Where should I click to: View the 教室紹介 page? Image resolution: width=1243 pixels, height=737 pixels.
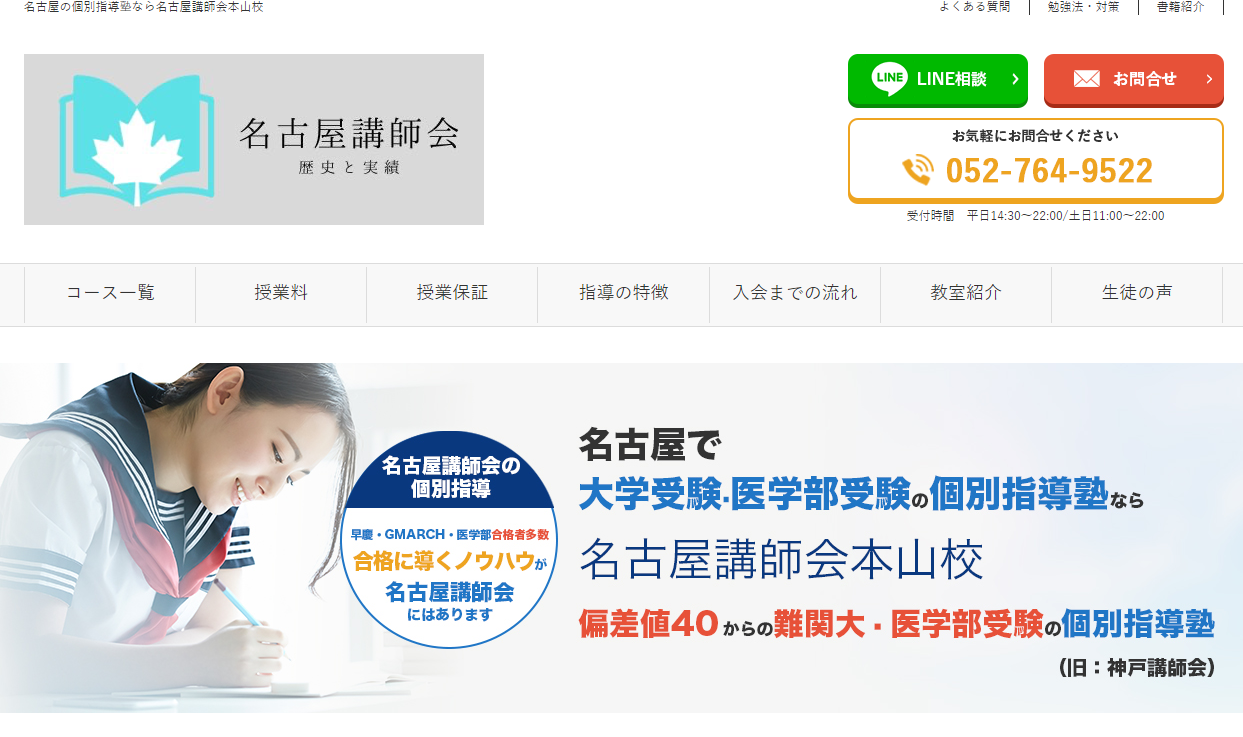coord(966,294)
